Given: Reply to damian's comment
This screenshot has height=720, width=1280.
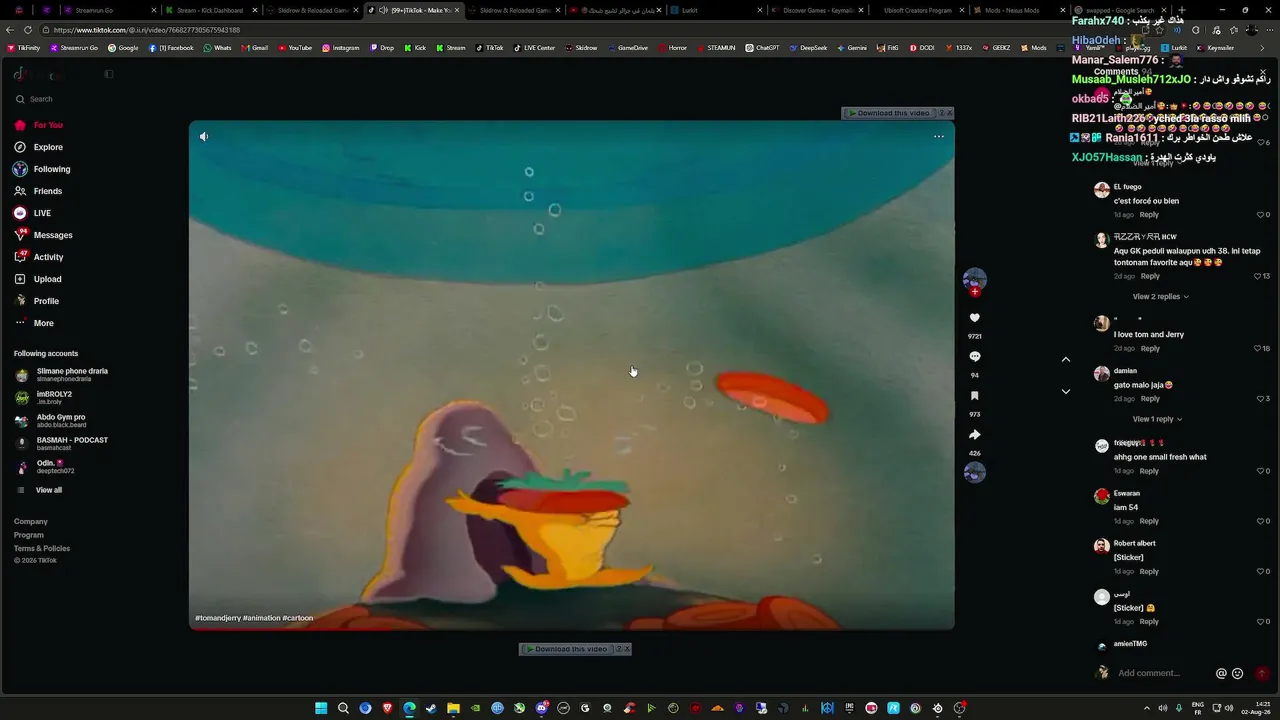Looking at the screenshot, I should [1150, 399].
